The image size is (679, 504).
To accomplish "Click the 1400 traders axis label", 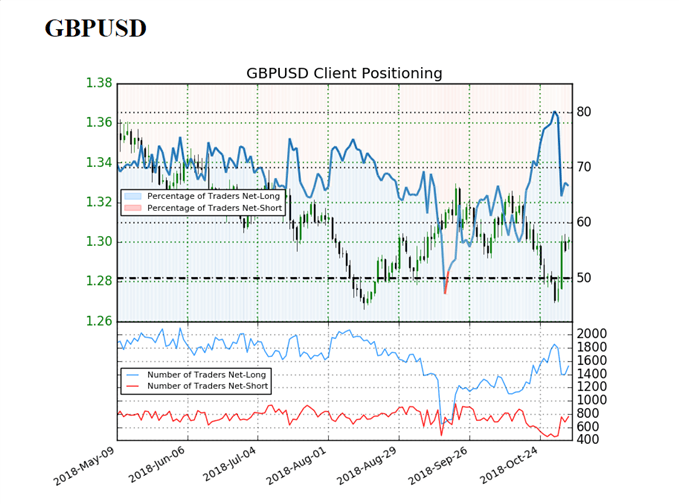I will point(592,374).
